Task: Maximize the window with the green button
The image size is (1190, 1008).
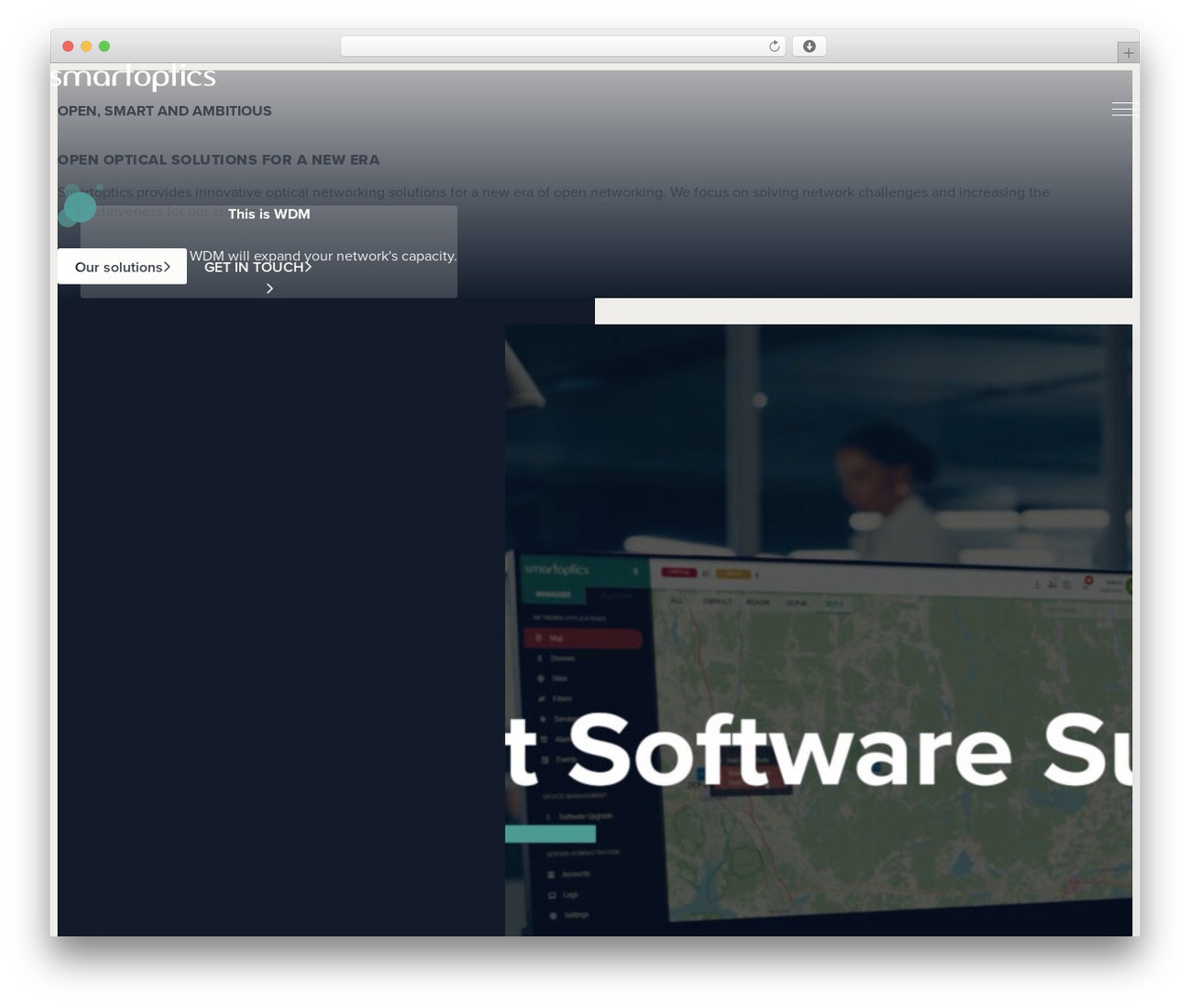Action: (104, 46)
